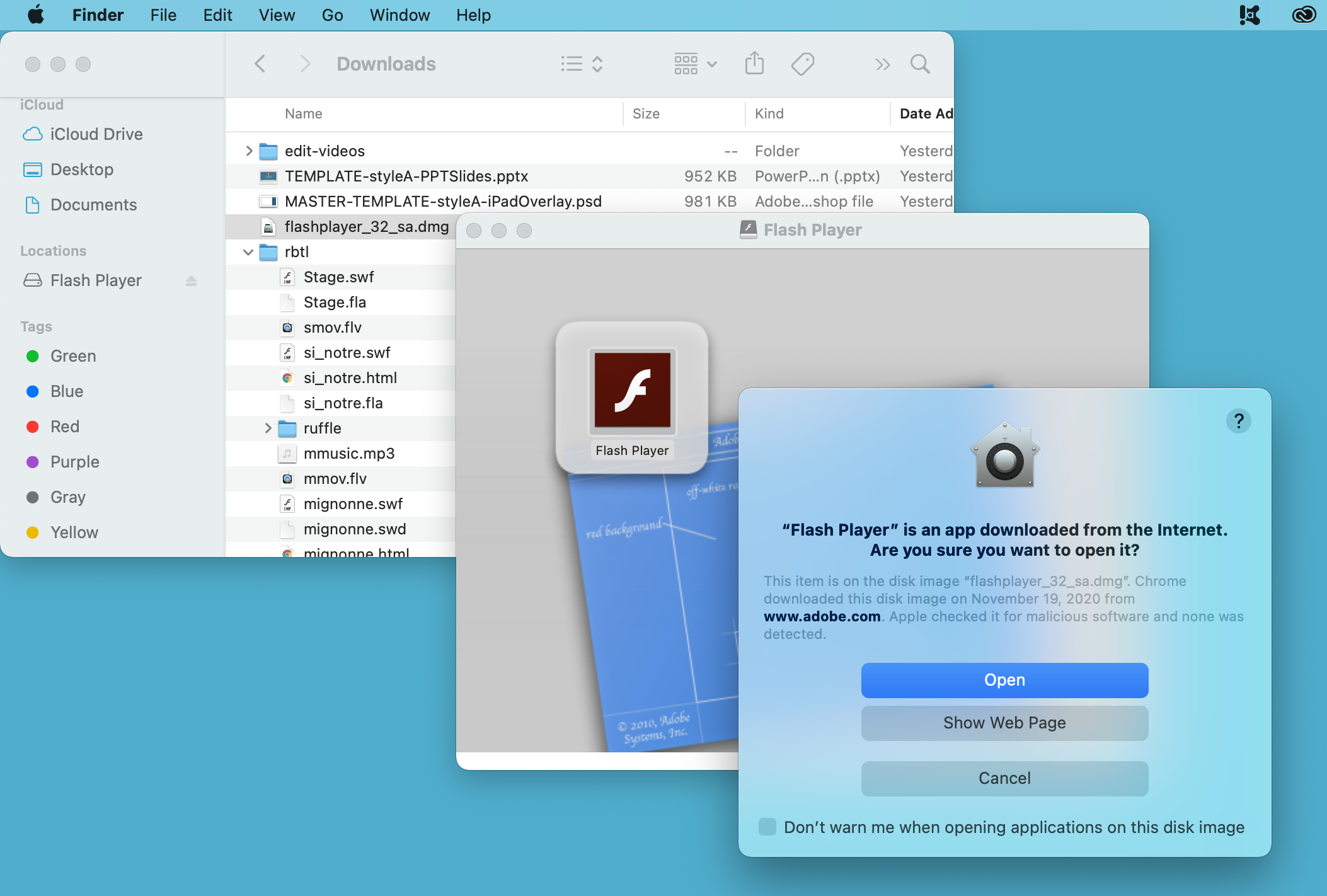Click the Tags toolbar icon in Finder

click(802, 64)
